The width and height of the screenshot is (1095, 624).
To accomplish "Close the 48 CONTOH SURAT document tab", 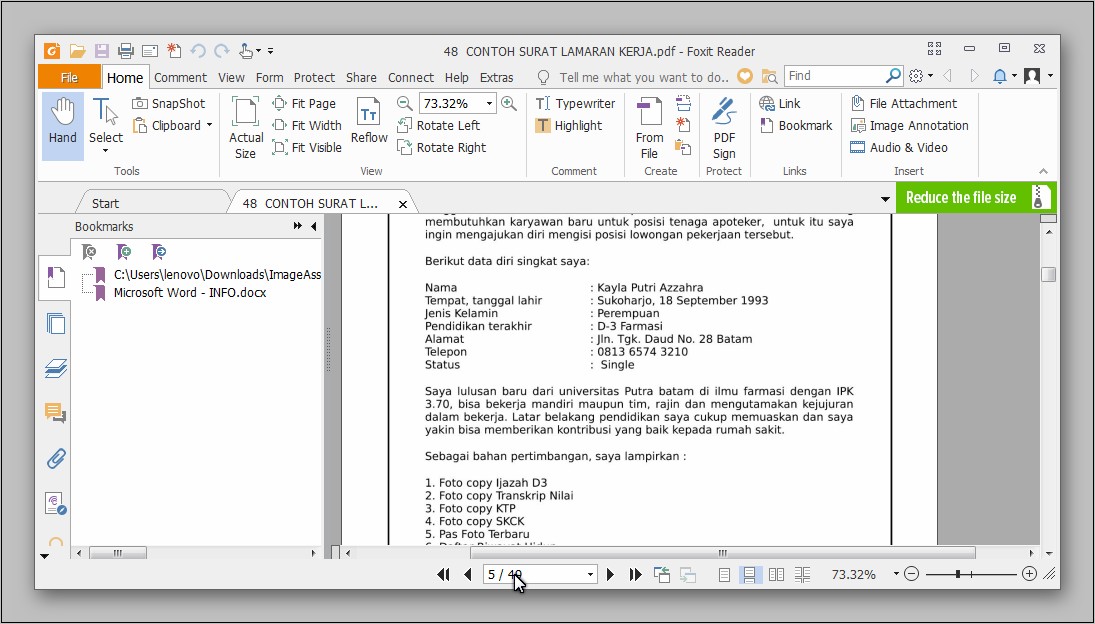I will [x=403, y=204].
